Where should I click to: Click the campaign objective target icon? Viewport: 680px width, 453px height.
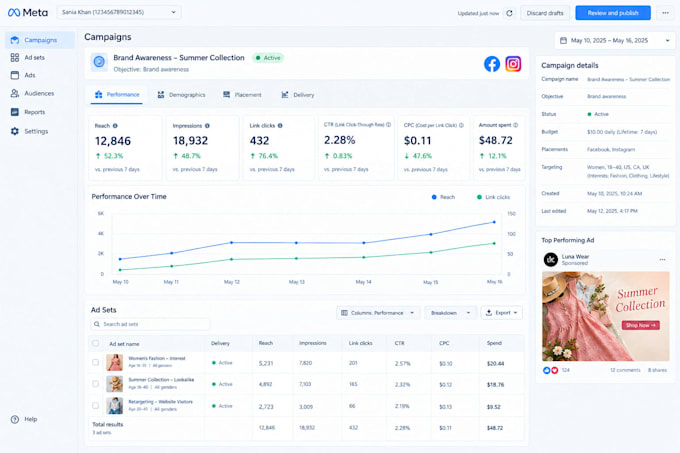(x=99, y=62)
